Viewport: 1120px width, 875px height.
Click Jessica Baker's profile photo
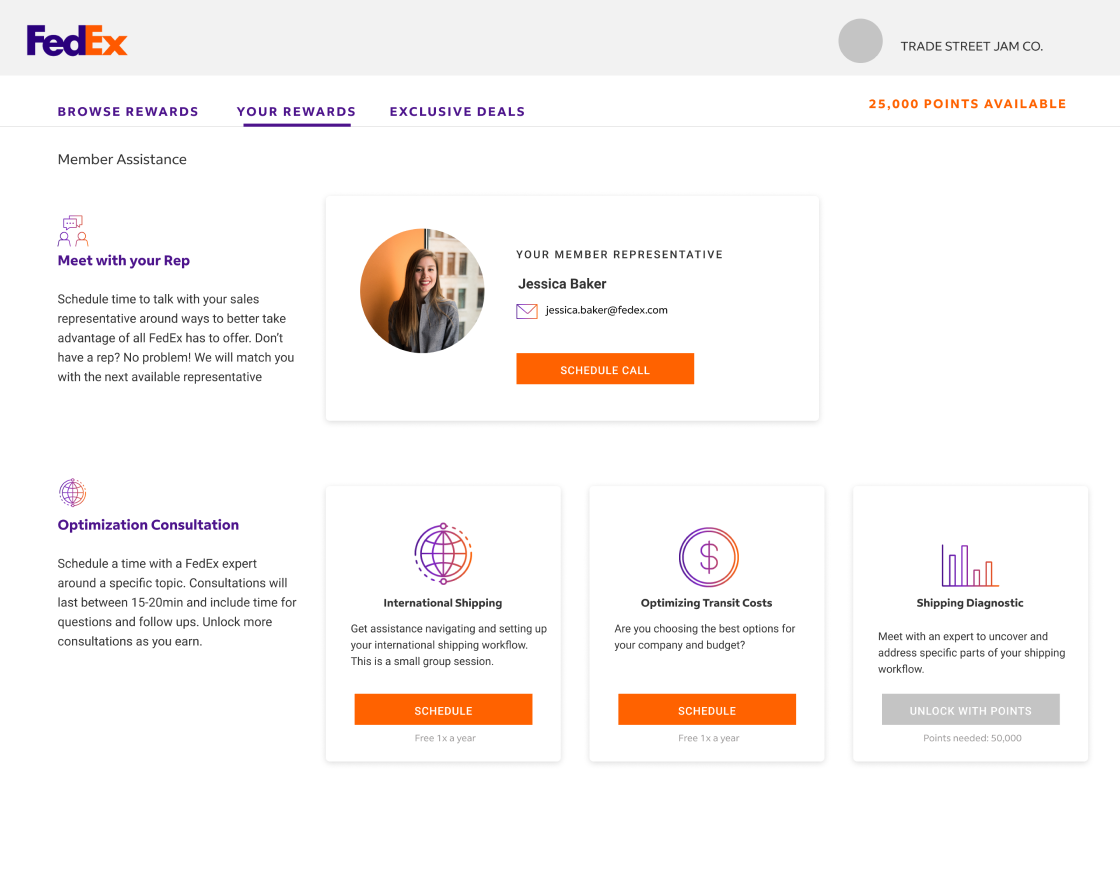point(422,291)
